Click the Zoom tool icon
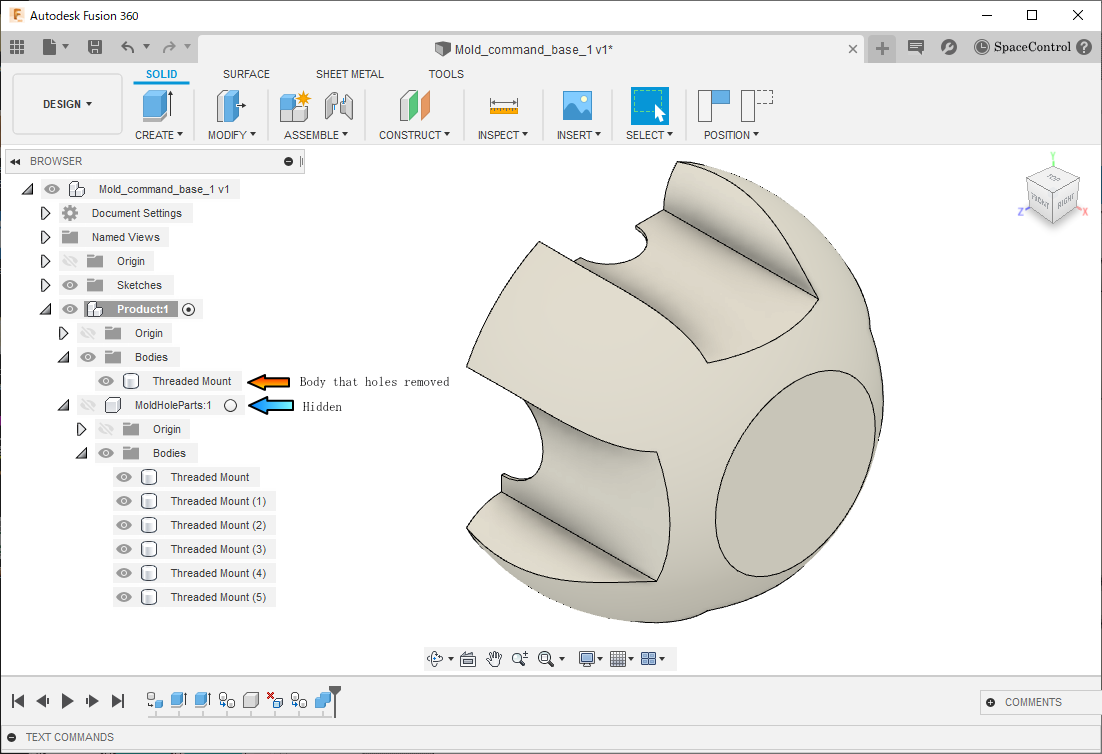Image resolution: width=1102 pixels, height=754 pixels. click(x=519, y=658)
